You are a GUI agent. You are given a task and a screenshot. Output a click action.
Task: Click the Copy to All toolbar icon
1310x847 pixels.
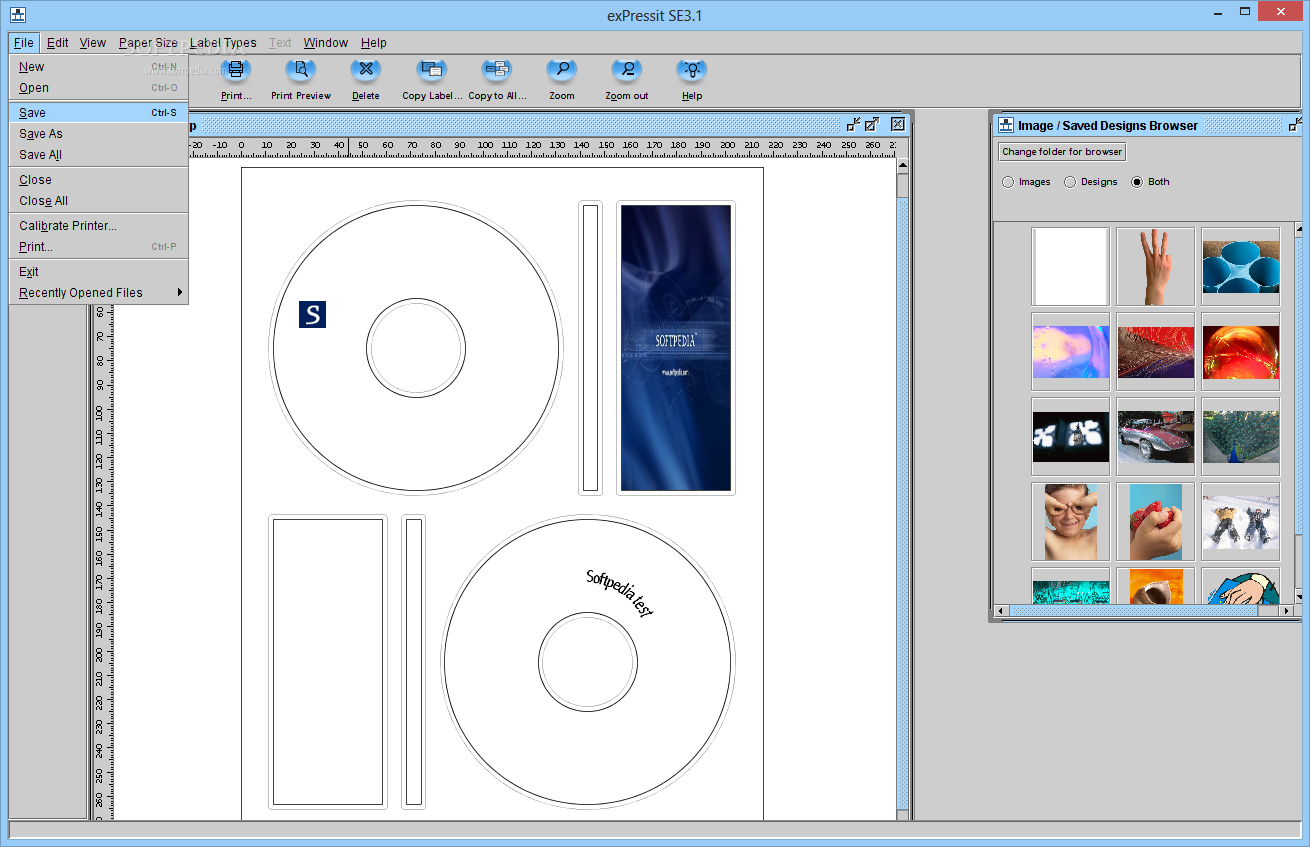tap(497, 71)
